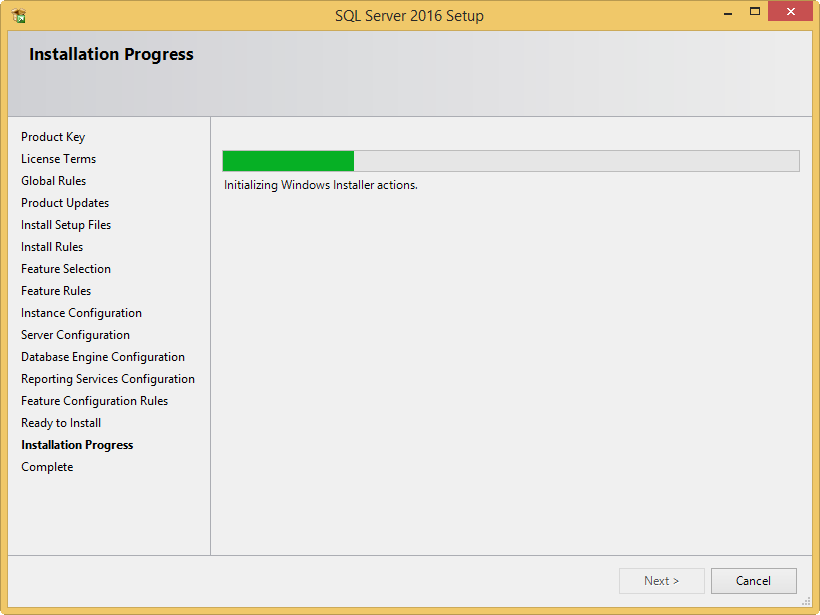
Task: Go to the Product Updates step
Action: (x=65, y=203)
